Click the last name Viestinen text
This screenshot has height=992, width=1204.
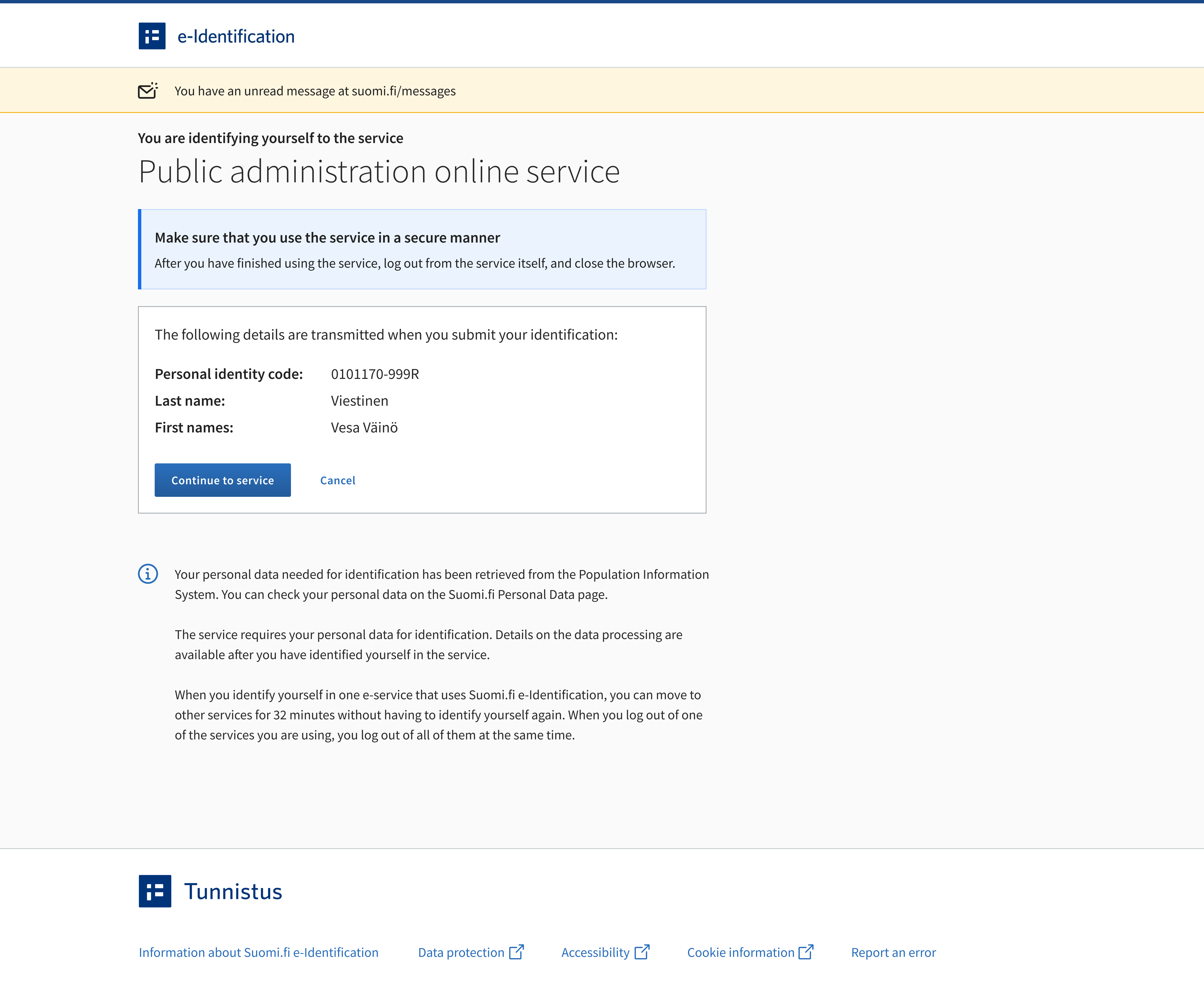(359, 401)
